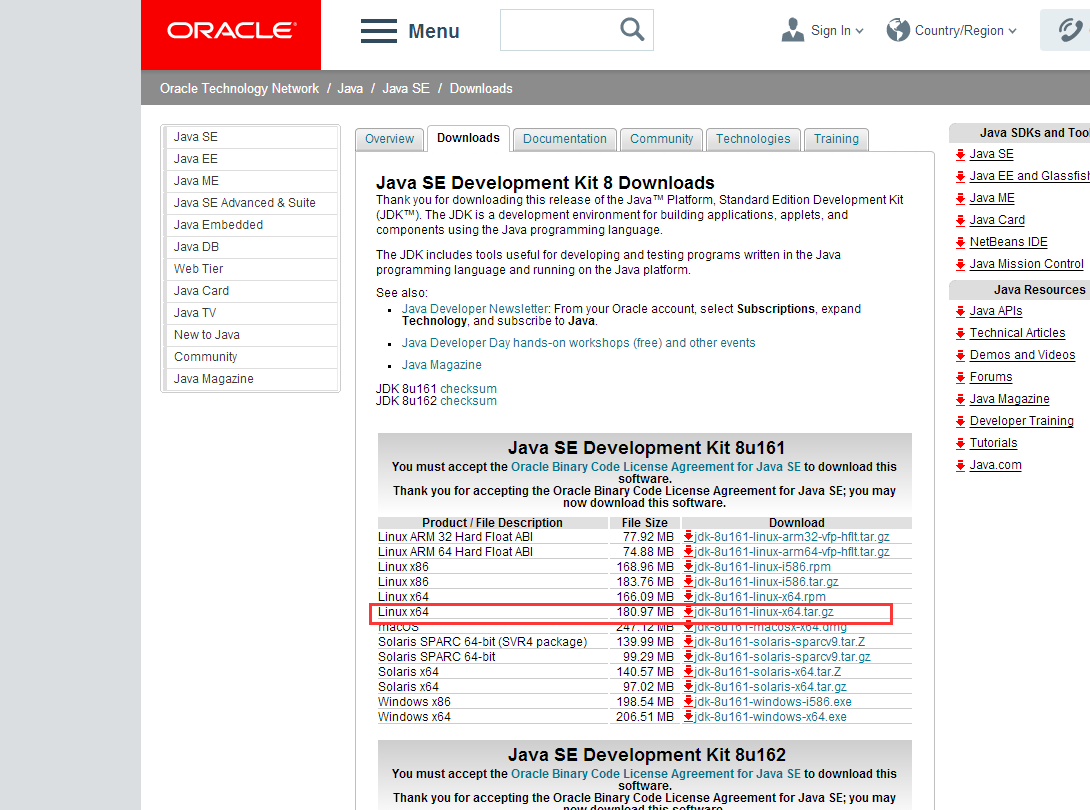
Task: Download jdk-8u161-linux-x64.tar.gz file link
Action: [764, 612]
